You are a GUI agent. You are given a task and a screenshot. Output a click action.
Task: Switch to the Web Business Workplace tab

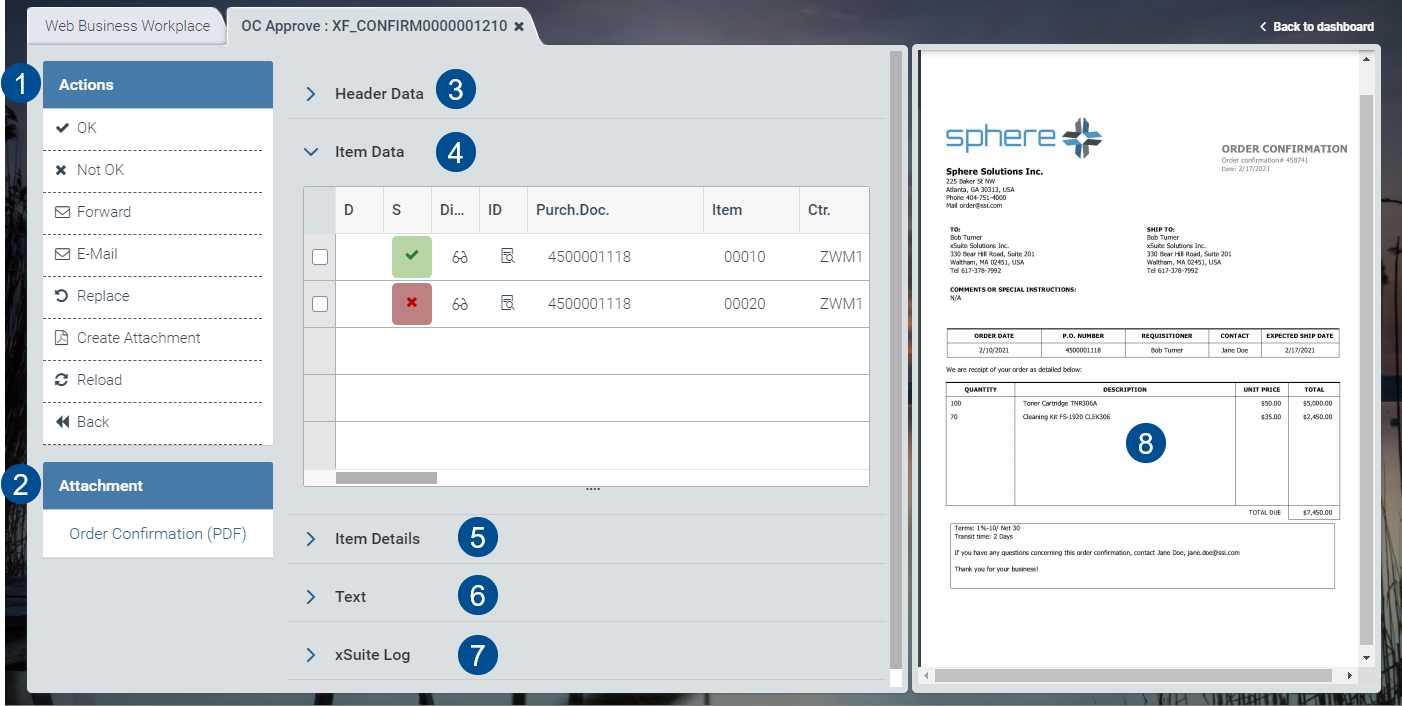(126, 26)
